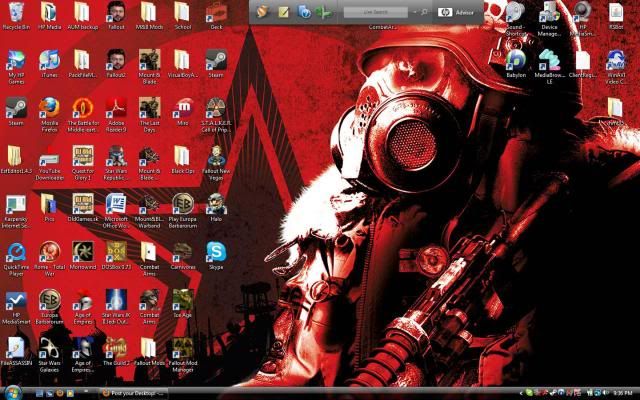Open the Fallout Mods folder
Image resolution: width=640 pixels, height=400 pixels.
[x=149, y=351]
